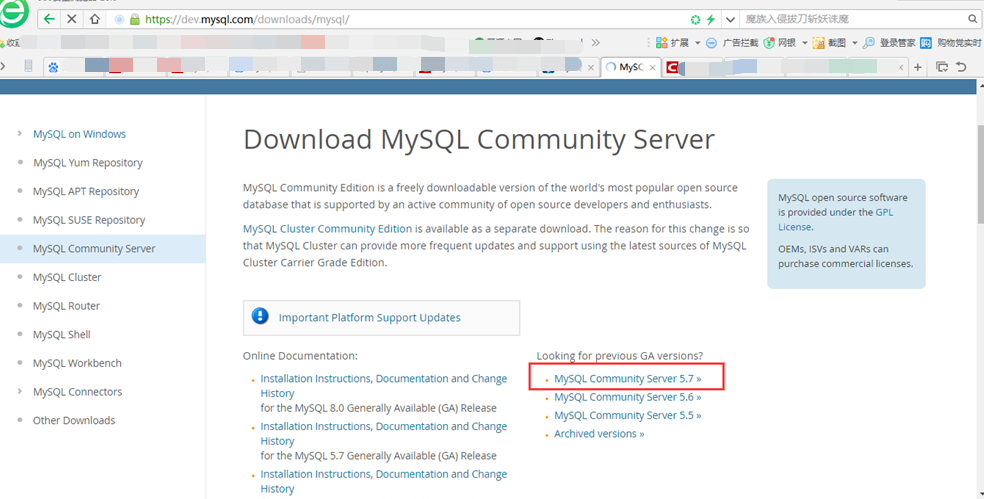The width and height of the screenshot is (984, 499).
Task: Open Documentation link for MySQL 8.0 release
Action: tap(412, 378)
